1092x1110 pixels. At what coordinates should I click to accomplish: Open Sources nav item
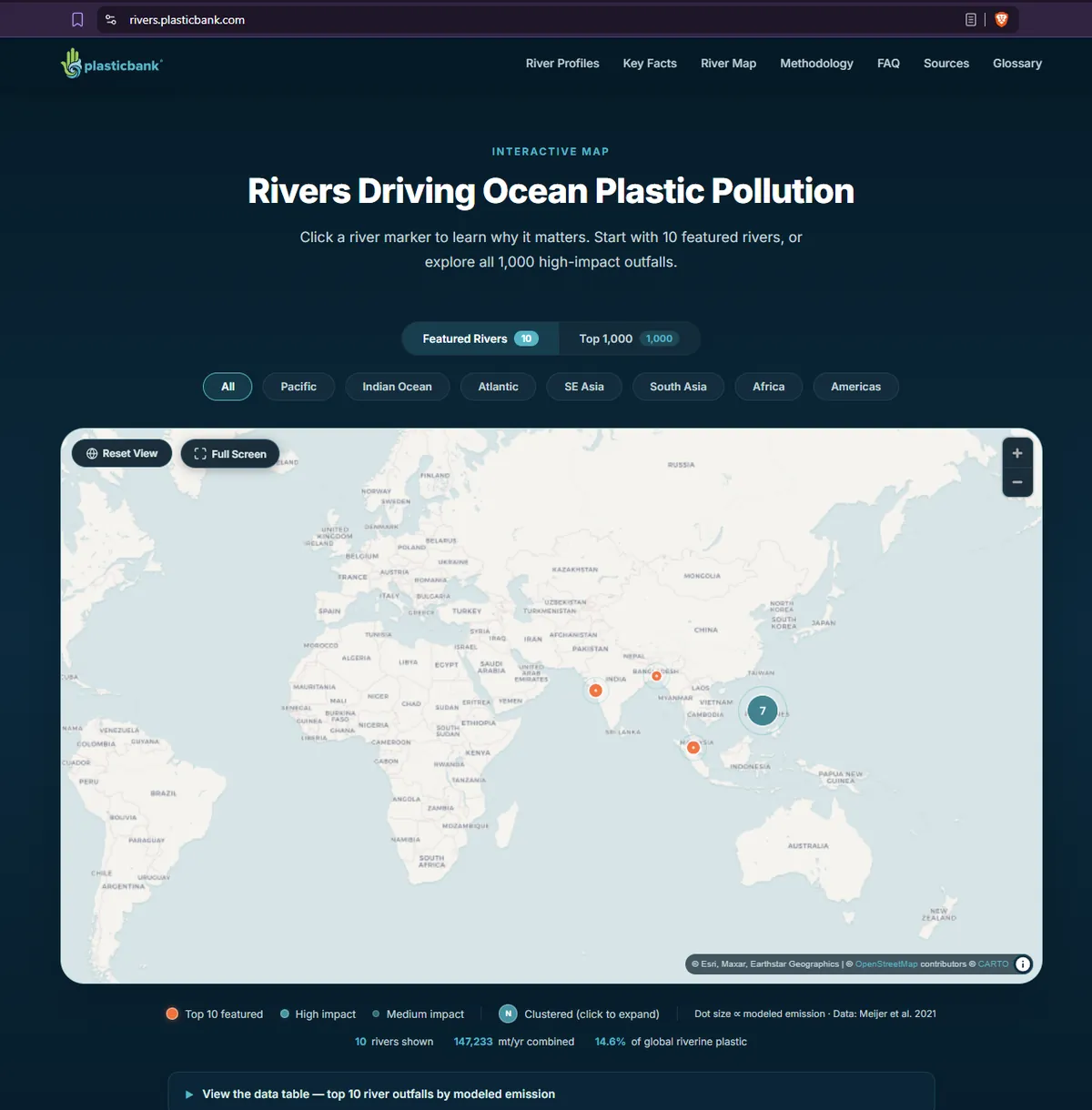click(x=946, y=64)
